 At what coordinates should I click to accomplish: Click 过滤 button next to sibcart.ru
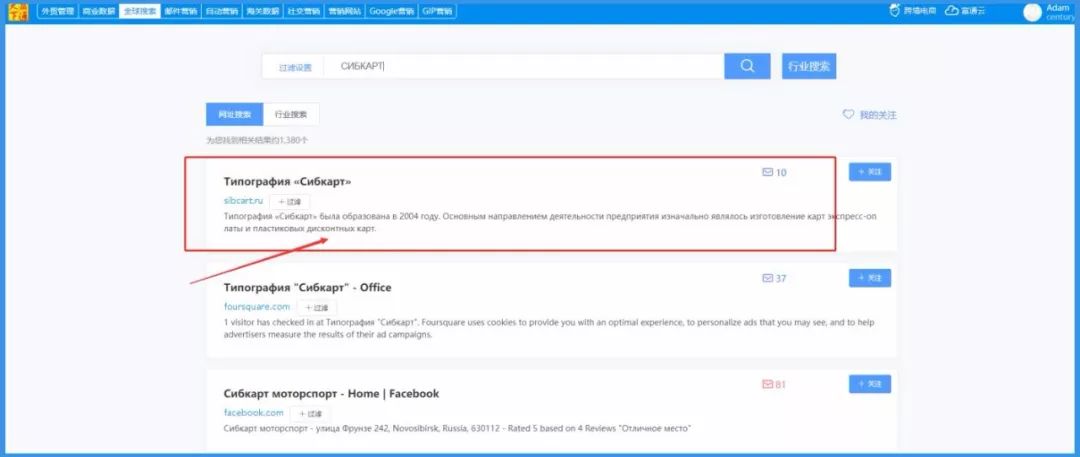coord(290,202)
